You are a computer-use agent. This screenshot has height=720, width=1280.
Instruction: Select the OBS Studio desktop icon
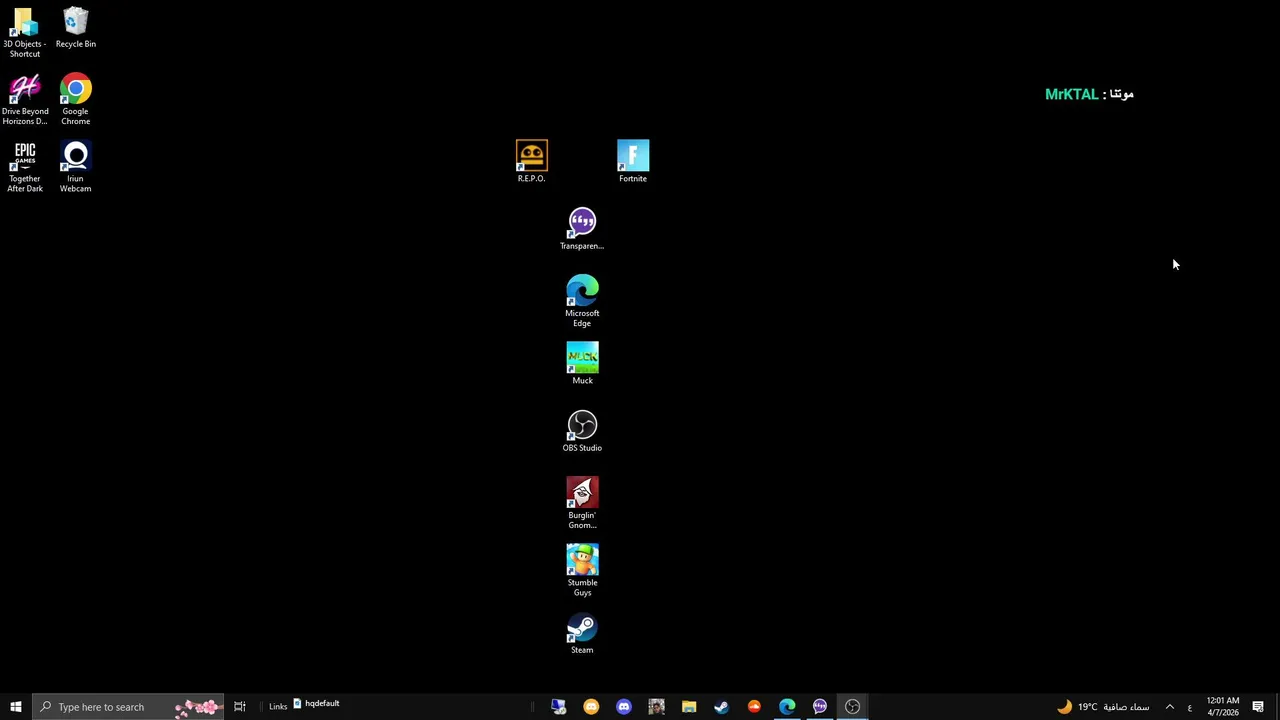point(582,431)
